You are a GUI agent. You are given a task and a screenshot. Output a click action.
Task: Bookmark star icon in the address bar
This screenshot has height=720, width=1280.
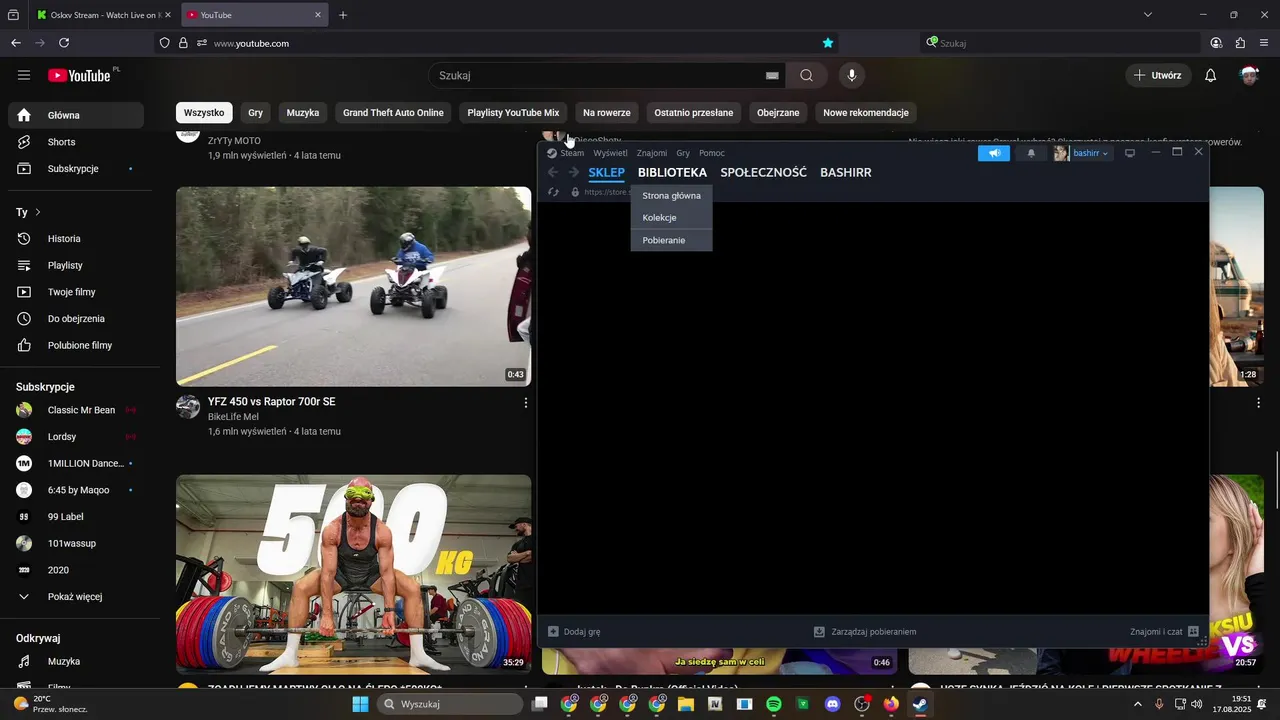828,43
